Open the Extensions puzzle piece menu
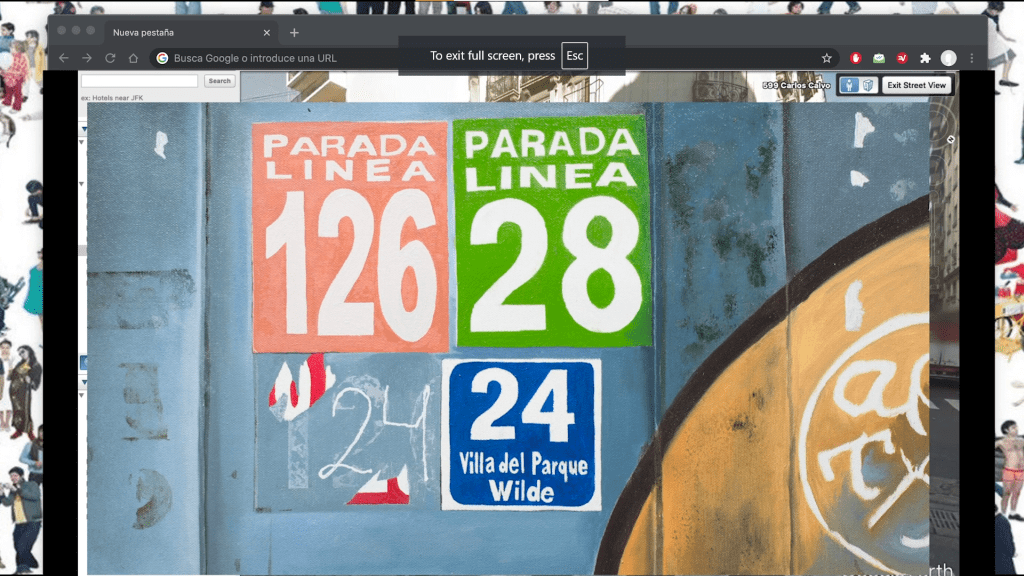The height and width of the screenshot is (576, 1024). coord(925,58)
